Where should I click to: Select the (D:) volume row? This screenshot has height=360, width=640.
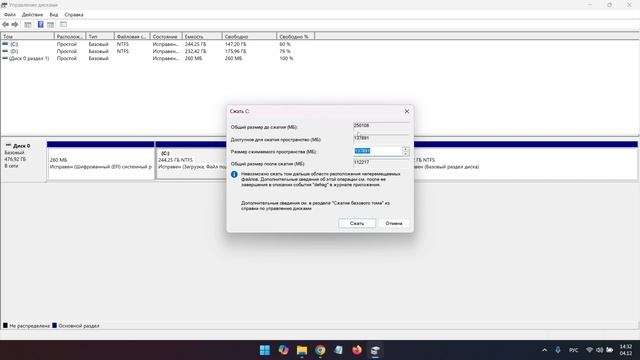(x=157, y=51)
